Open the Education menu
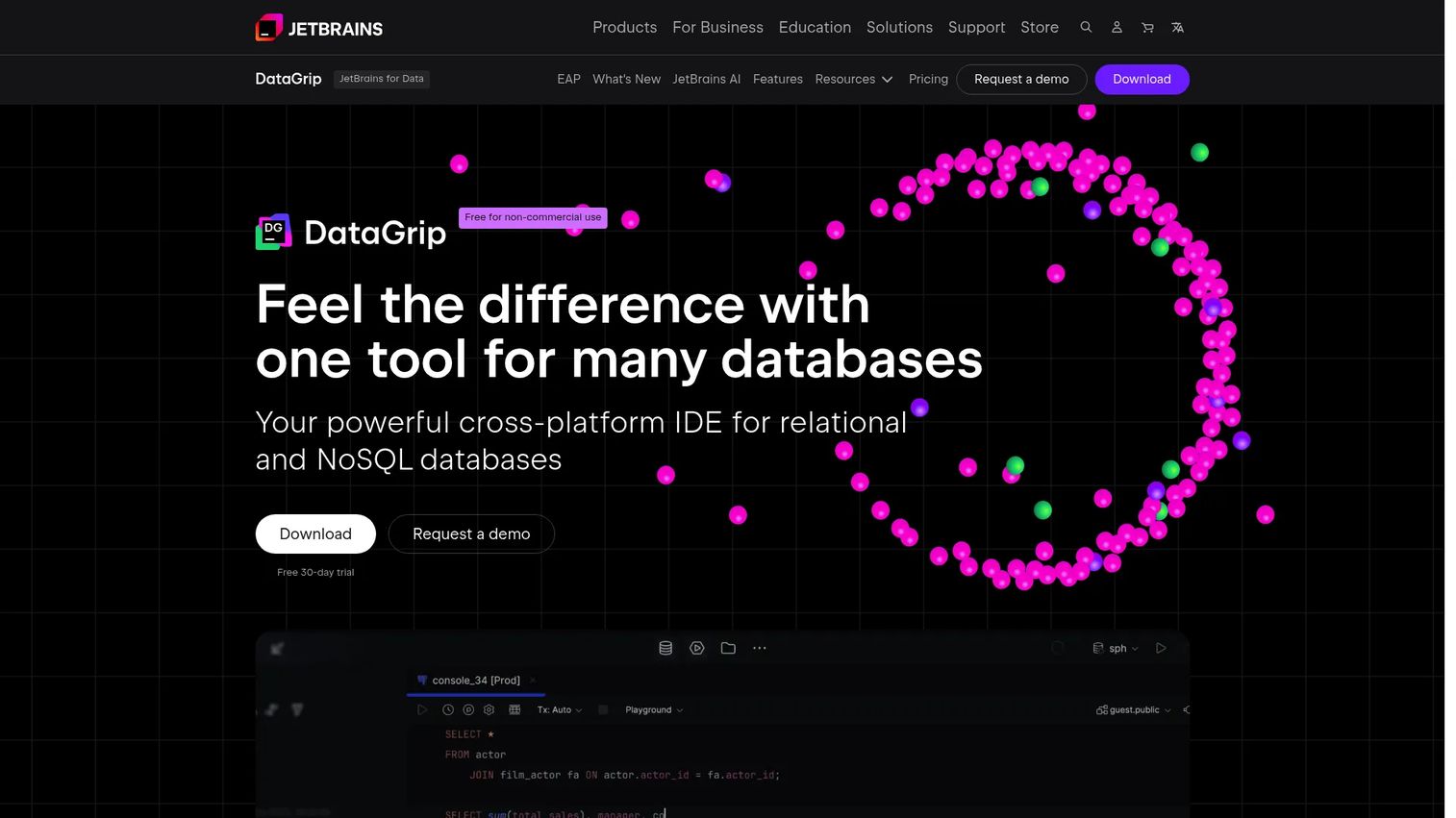1456x818 pixels. (815, 27)
